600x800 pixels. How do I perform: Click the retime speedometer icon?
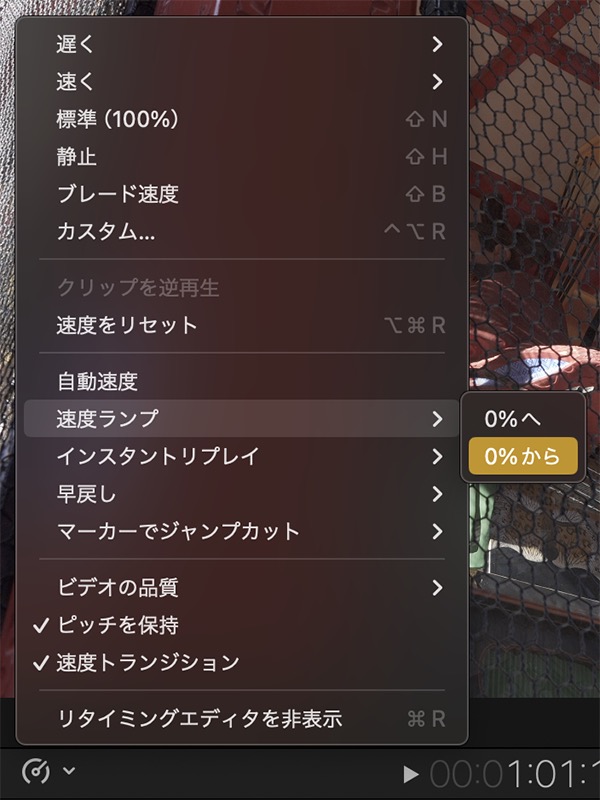(x=36, y=771)
